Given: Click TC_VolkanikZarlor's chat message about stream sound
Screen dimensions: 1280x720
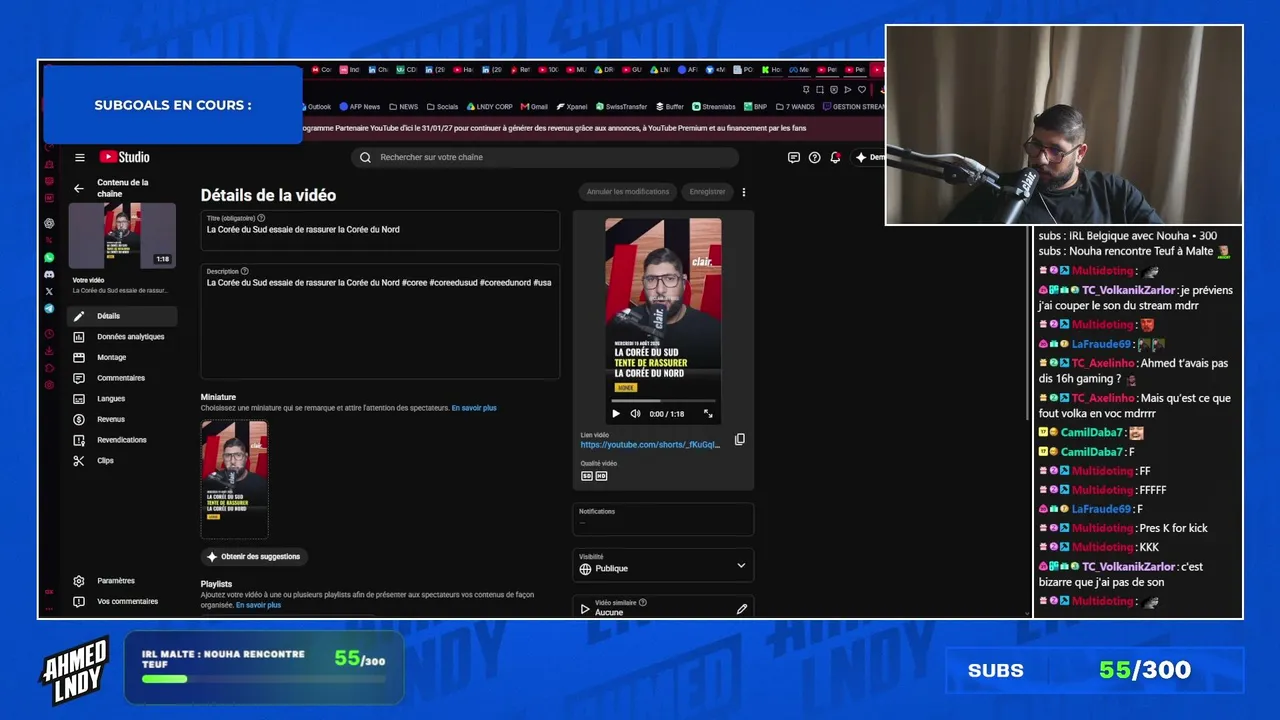Looking at the screenshot, I should (1136, 298).
